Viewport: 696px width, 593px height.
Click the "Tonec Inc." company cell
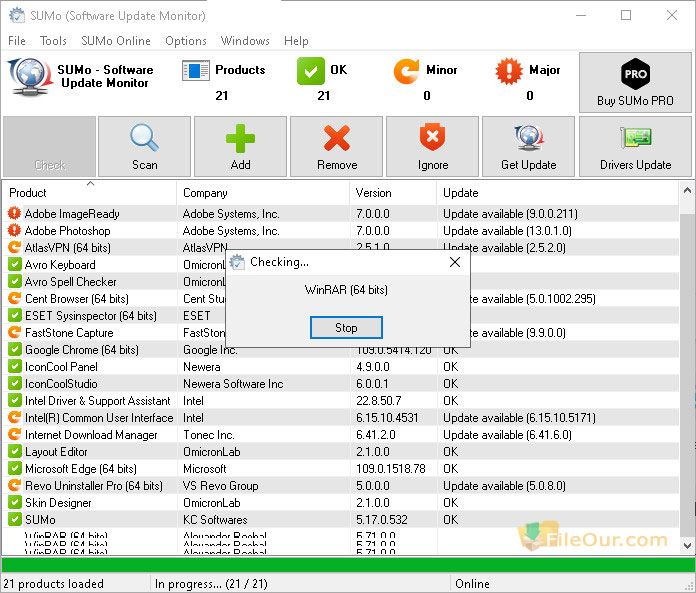pos(209,435)
